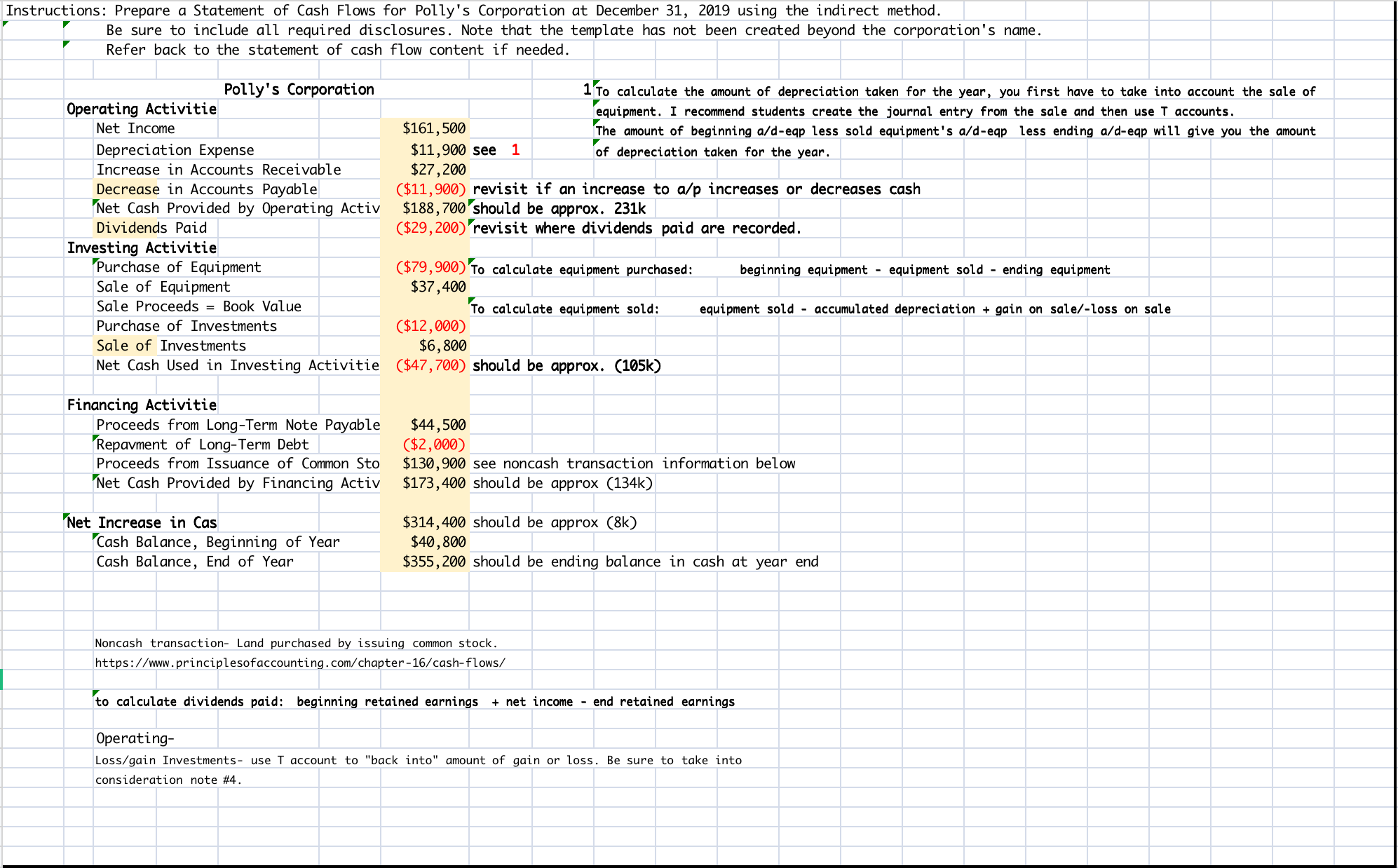Click the ($79,900) Purchase of Equipment amount

428,267
